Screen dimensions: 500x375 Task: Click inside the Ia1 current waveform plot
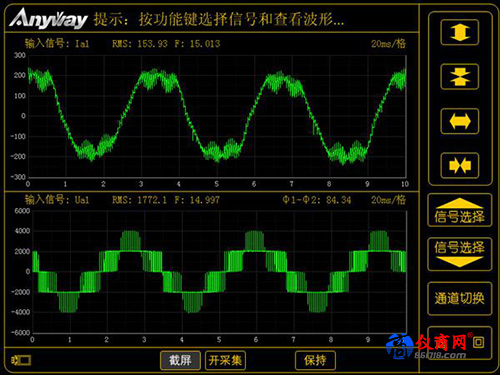217,116
